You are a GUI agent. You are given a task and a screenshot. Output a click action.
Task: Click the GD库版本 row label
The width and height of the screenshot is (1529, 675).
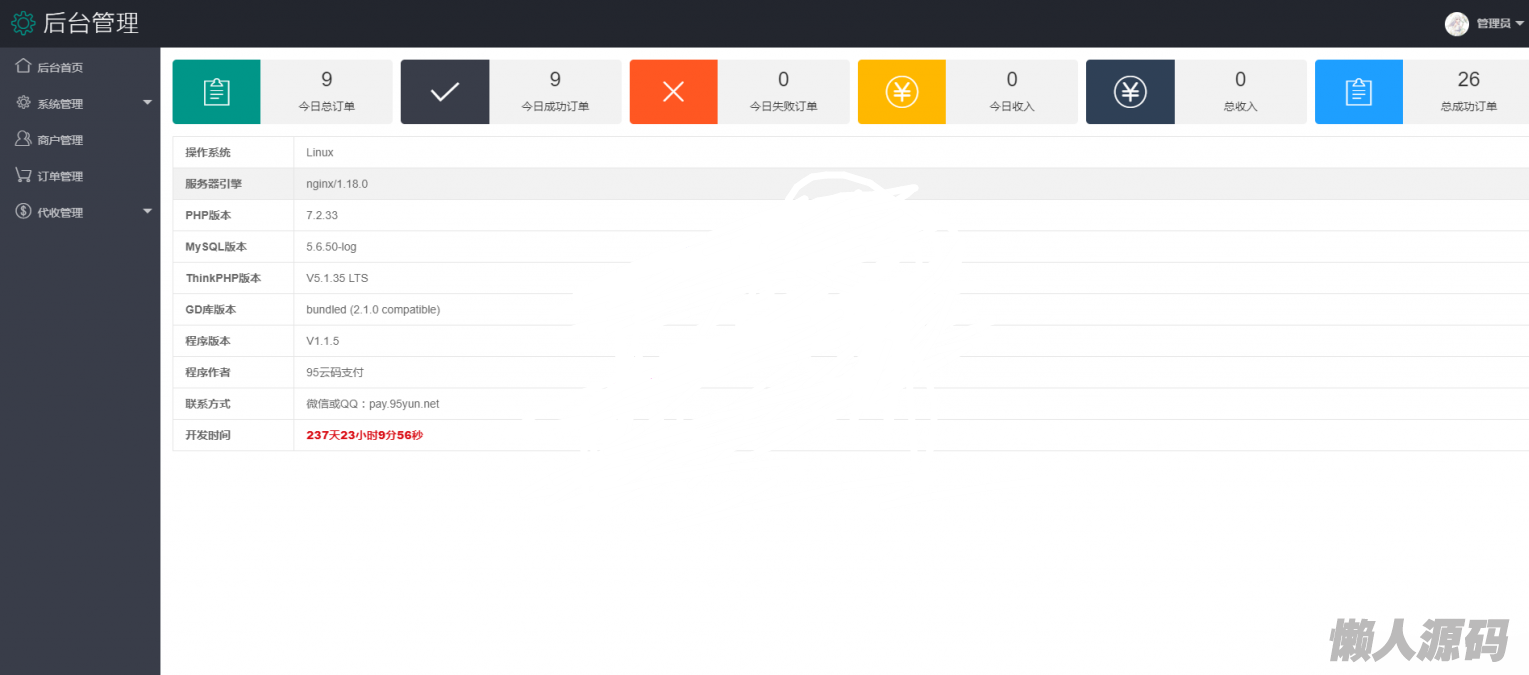point(211,310)
